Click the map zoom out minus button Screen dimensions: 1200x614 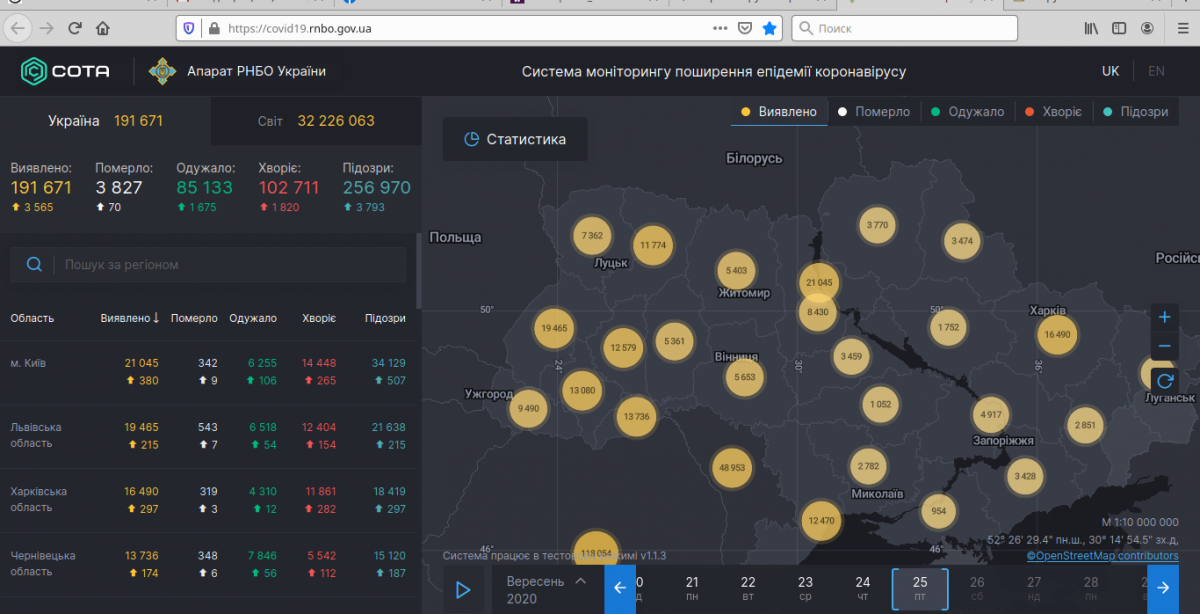click(1164, 347)
